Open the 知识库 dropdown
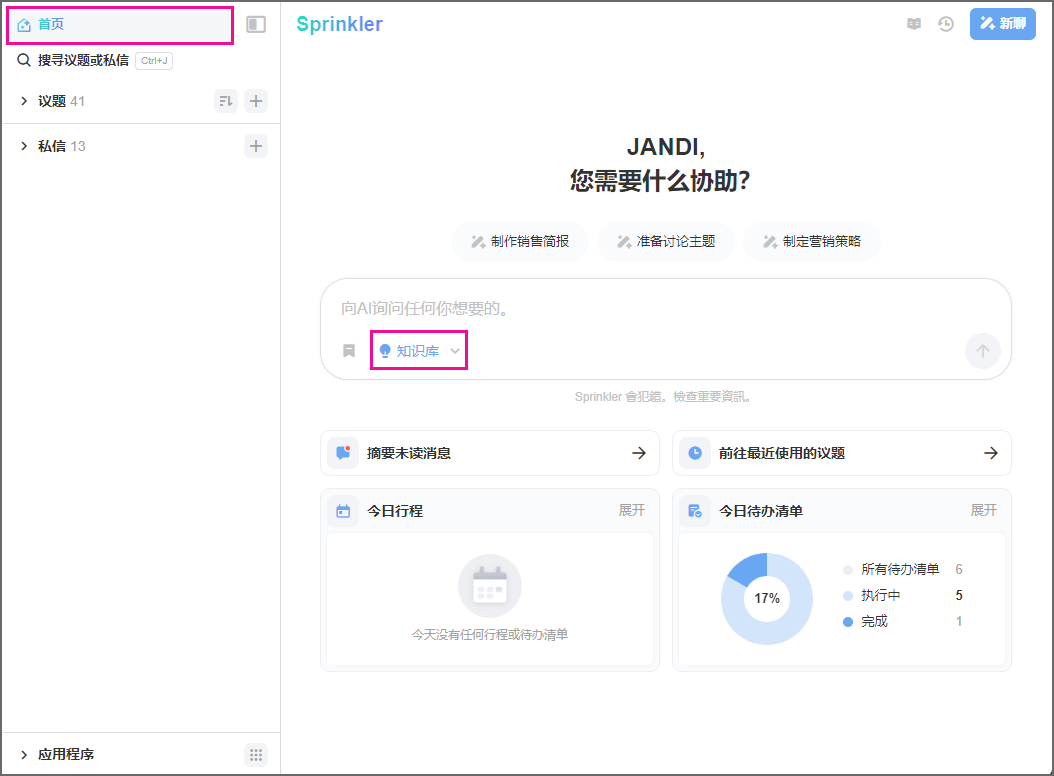Viewport: 1054px width, 776px height. pyautogui.click(x=419, y=350)
